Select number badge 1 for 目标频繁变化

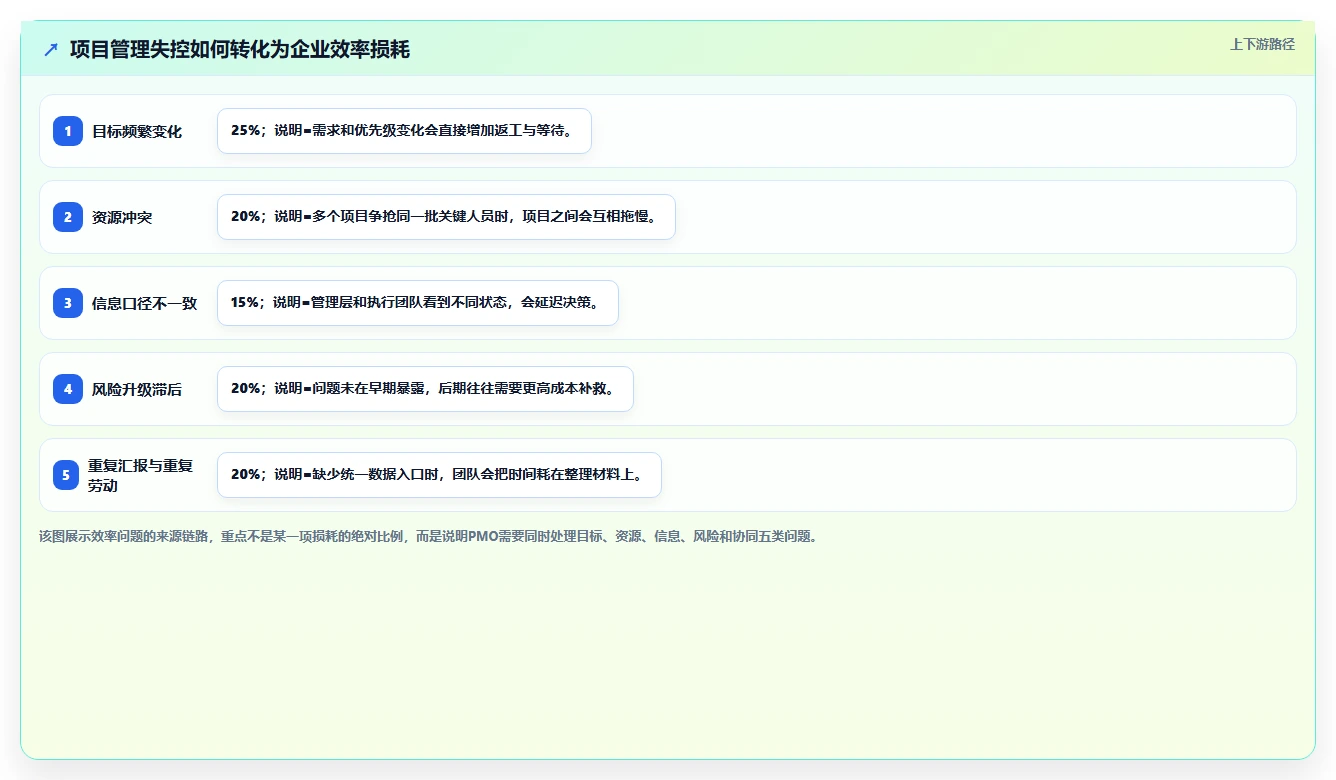tap(68, 131)
